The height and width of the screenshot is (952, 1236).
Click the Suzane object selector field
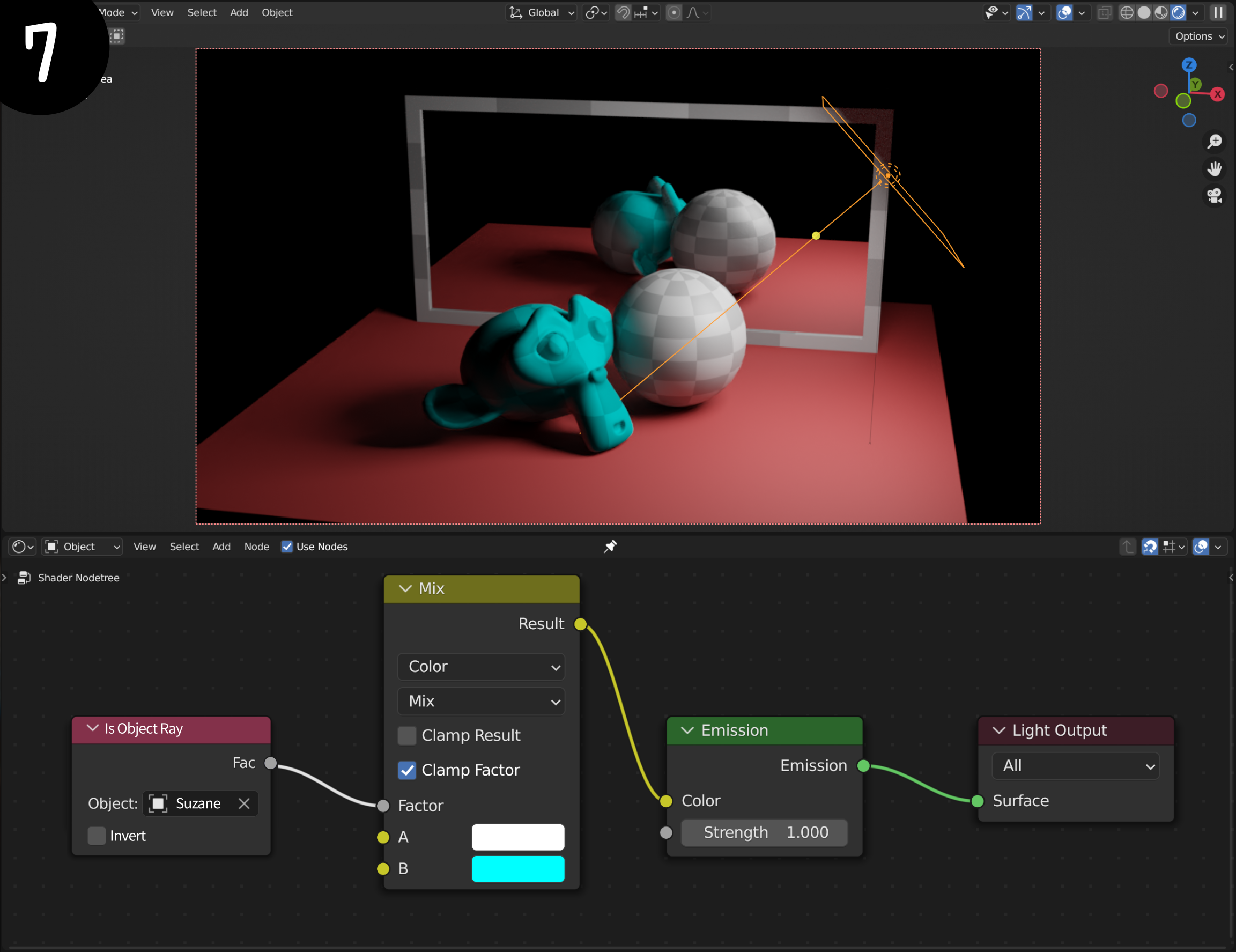click(x=200, y=803)
